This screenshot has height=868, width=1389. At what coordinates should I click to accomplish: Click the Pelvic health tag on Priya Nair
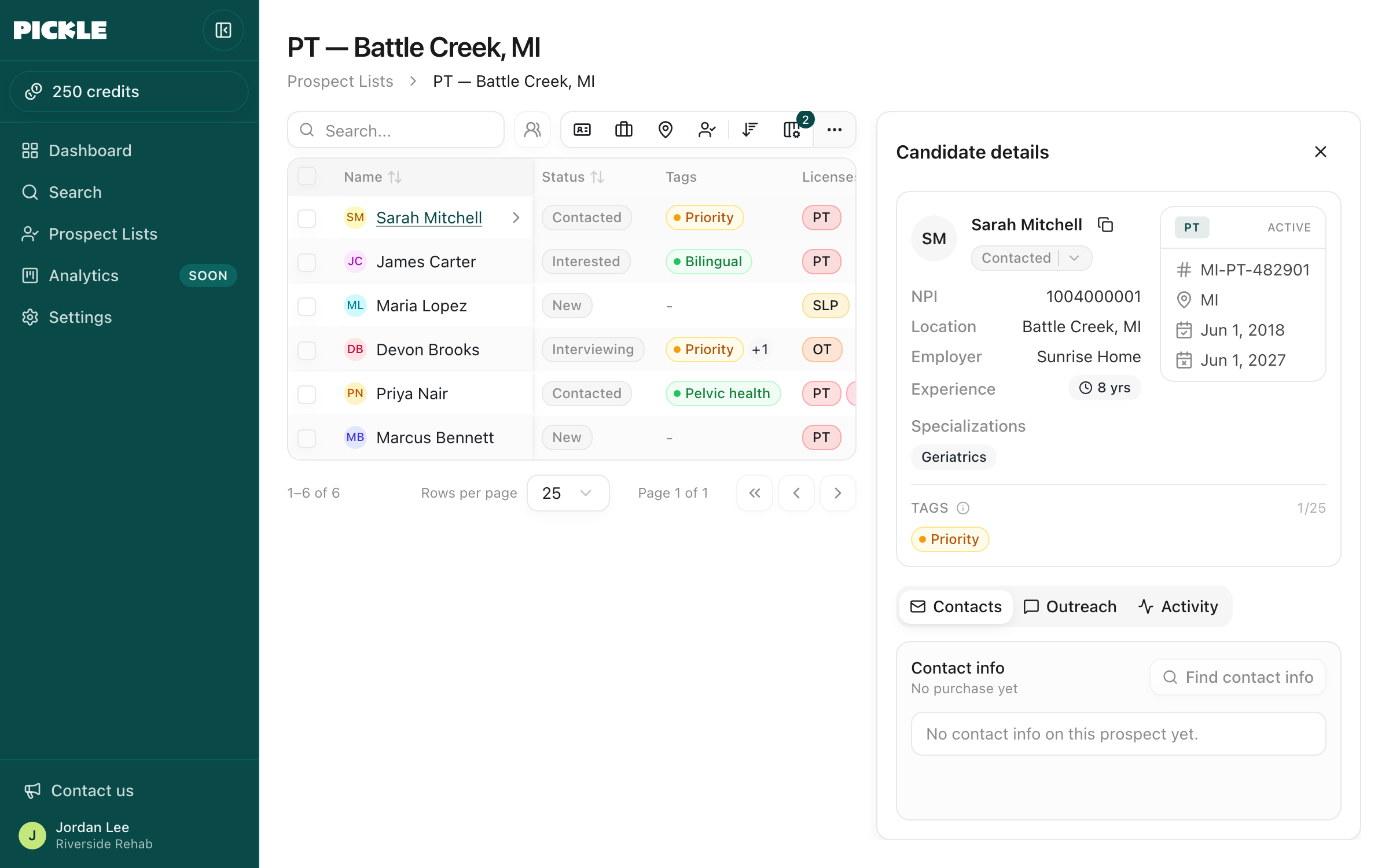(x=723, y=393)
